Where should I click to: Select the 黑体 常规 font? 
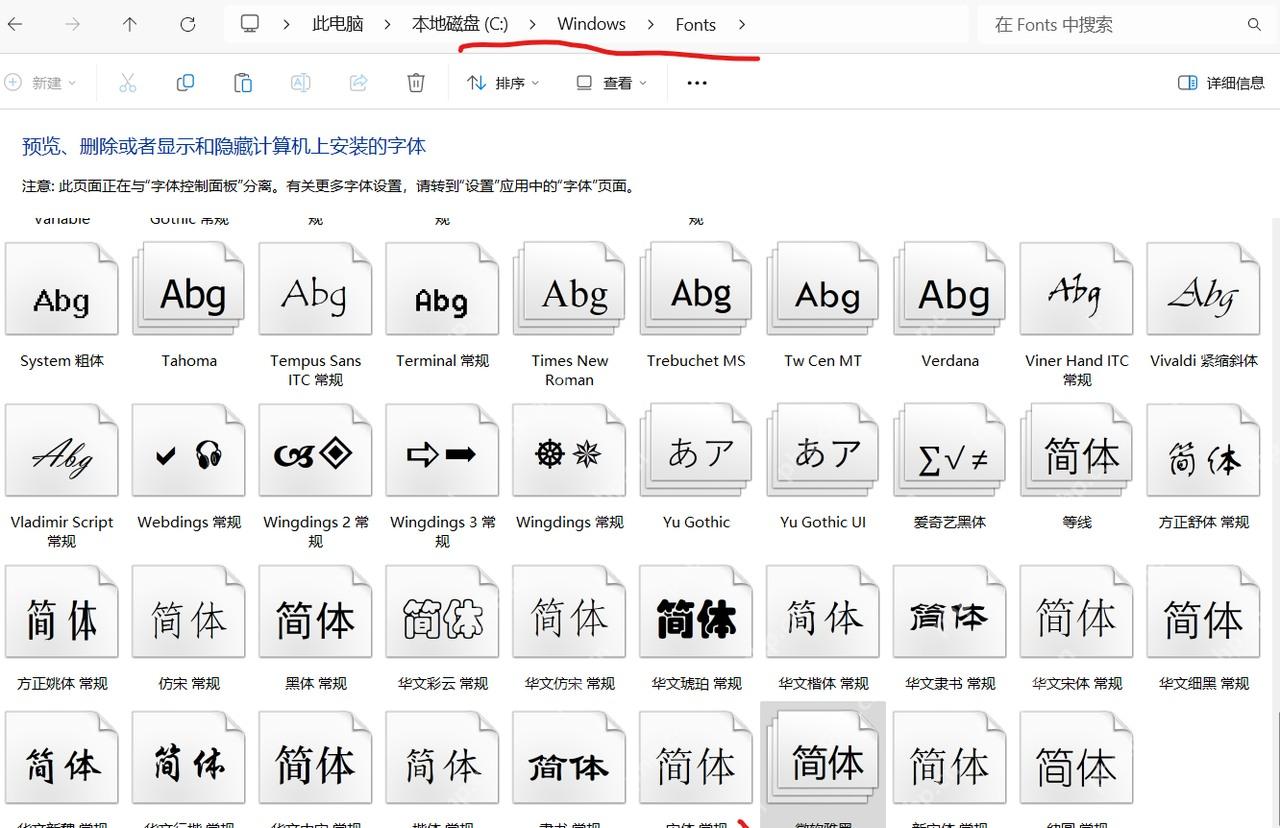(x=316, y=629)
